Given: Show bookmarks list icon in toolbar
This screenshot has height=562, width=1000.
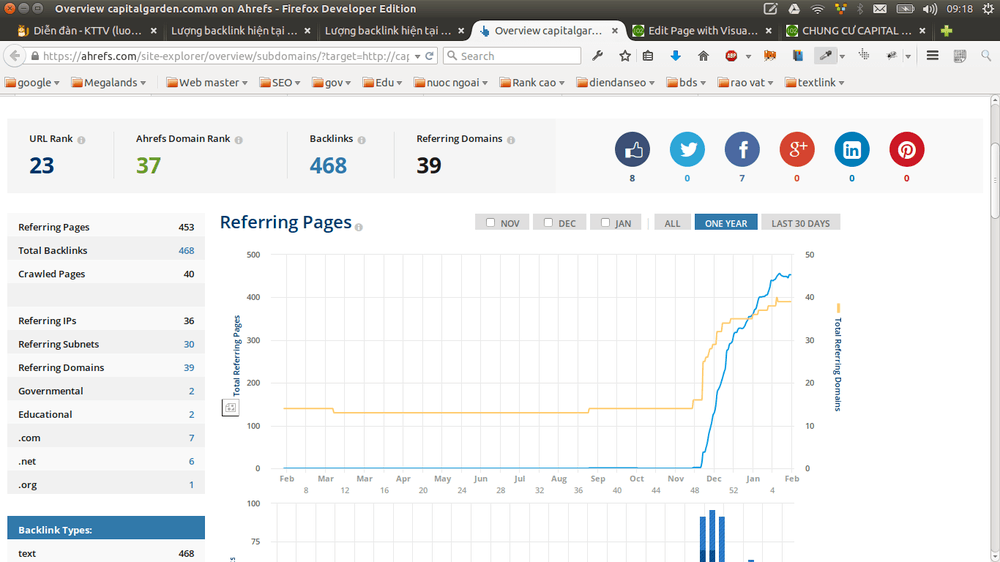Looking at the screenshot, I should pos(648,56).
